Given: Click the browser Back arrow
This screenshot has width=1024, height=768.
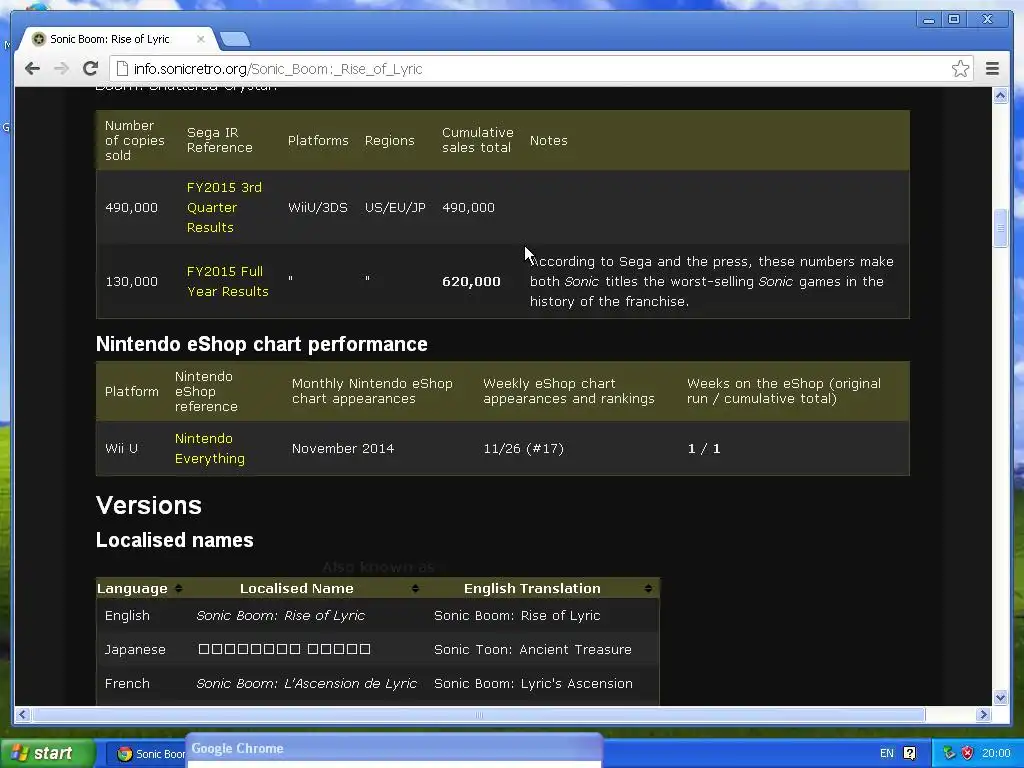Looking at the screenshot, I should pyautogui.click(x=32, y=69).
